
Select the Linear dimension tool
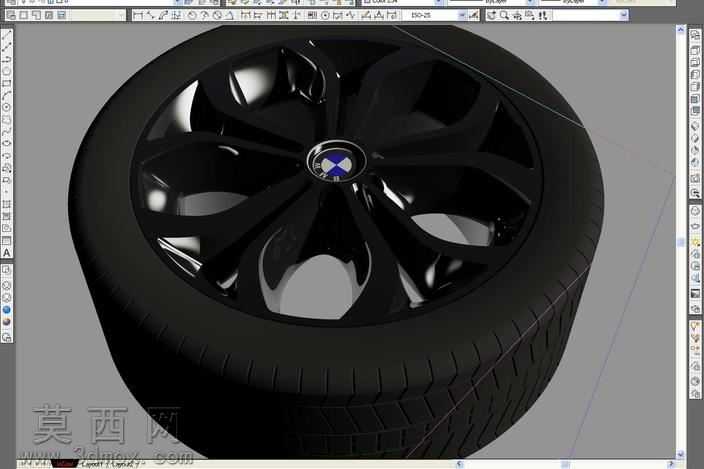[x=138, y=16]
